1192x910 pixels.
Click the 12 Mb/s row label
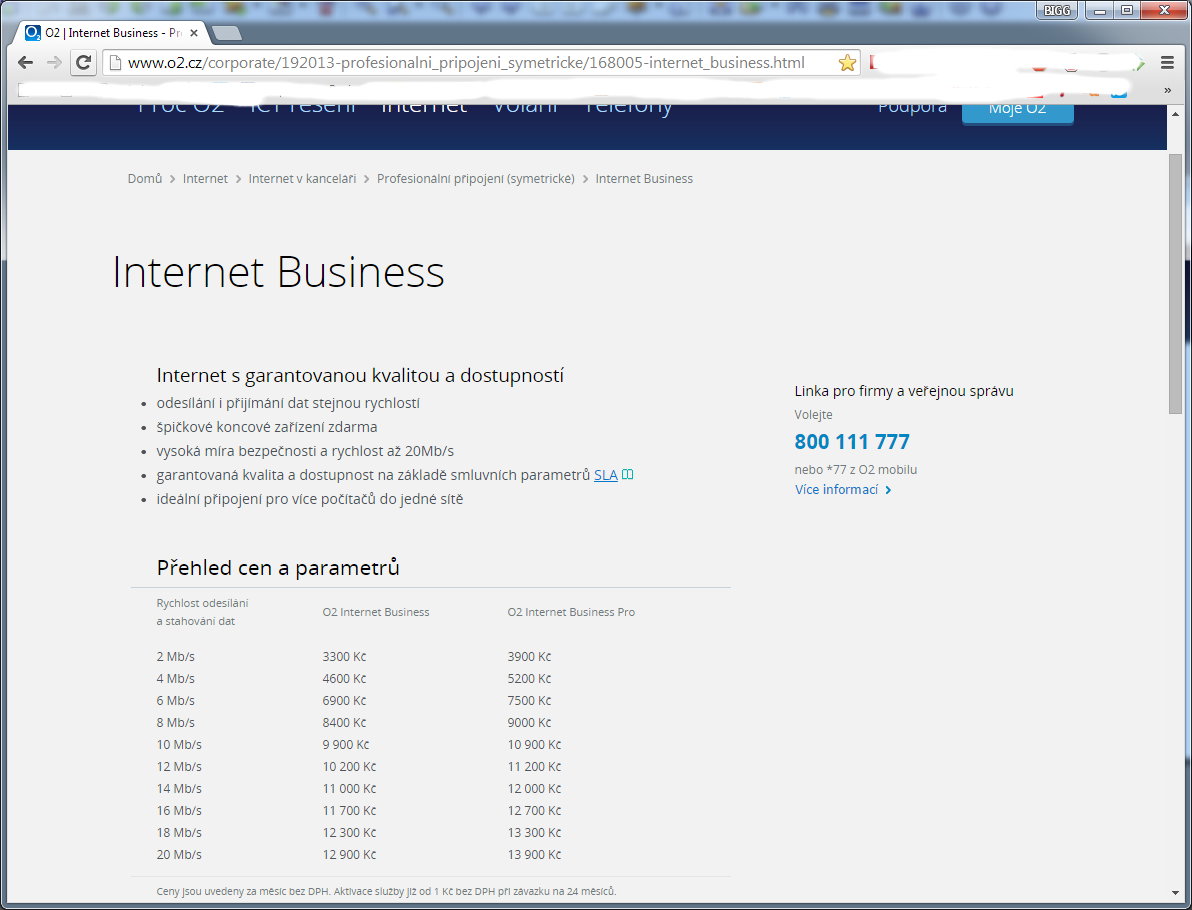point(179,767)
